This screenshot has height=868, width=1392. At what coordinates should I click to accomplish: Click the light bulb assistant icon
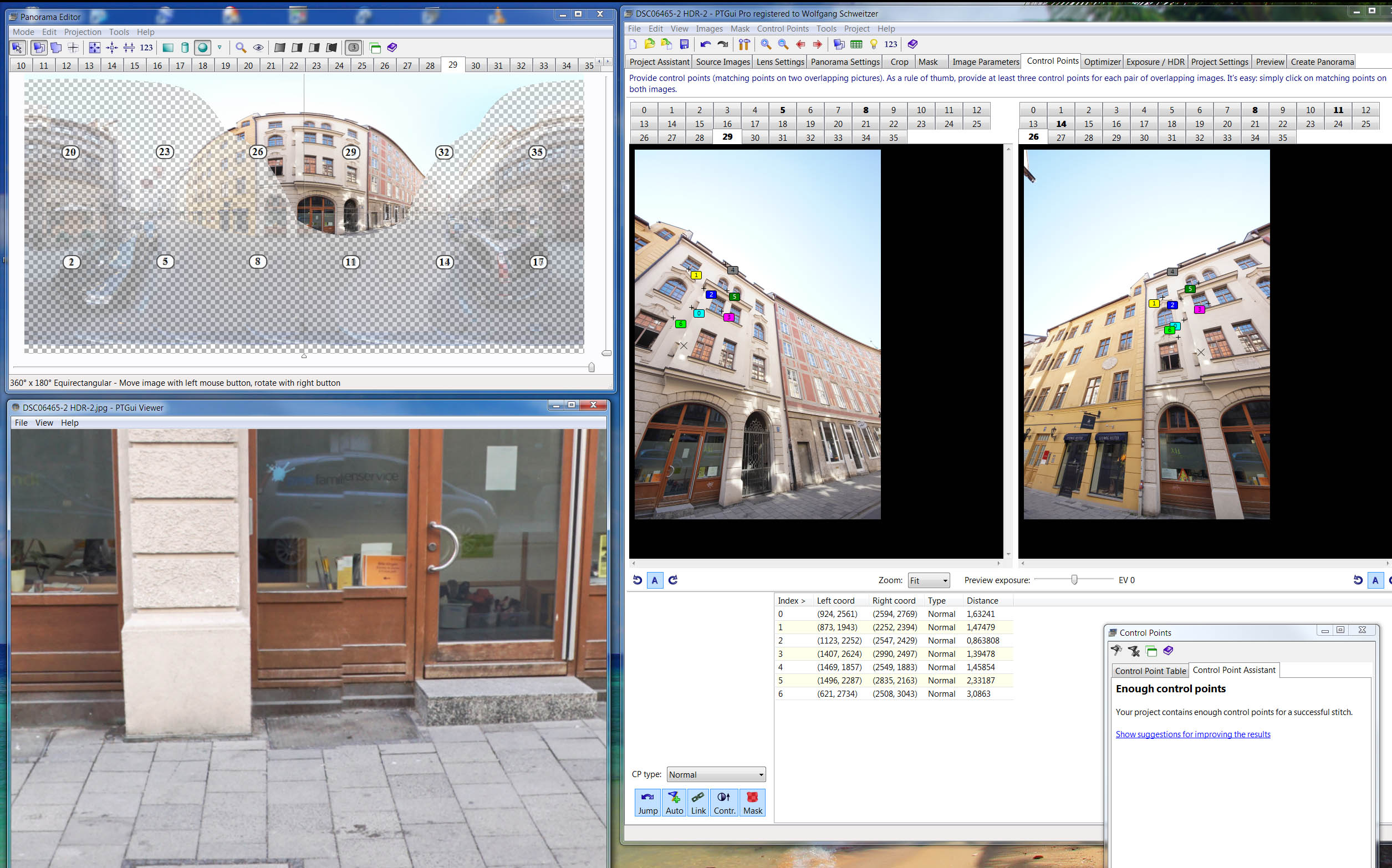tap(874, 44)
